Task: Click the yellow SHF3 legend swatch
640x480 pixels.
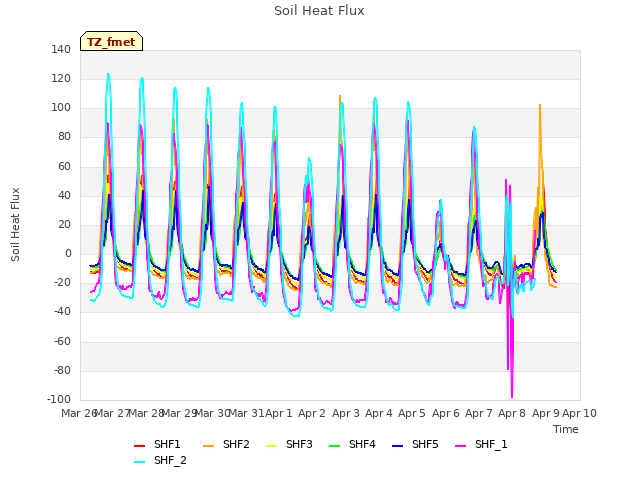Action: tap(271, 446)
